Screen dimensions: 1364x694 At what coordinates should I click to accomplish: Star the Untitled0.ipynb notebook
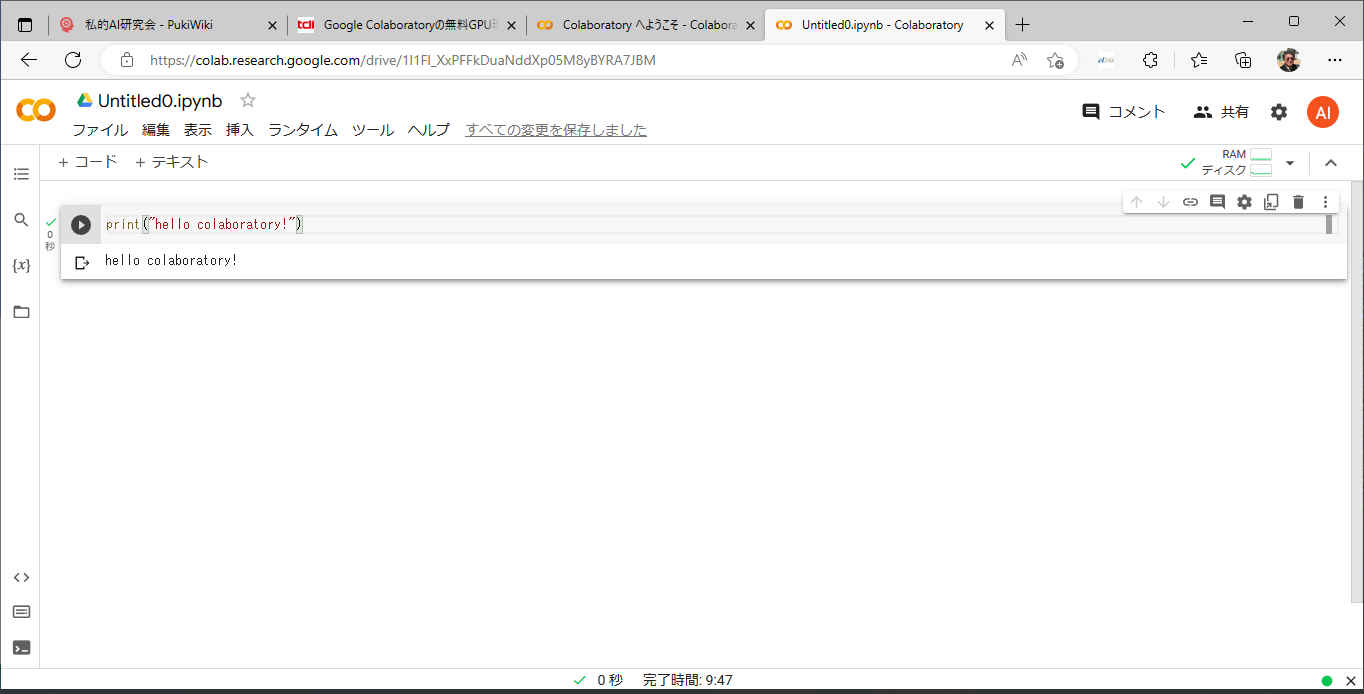(x=248, y=100)
